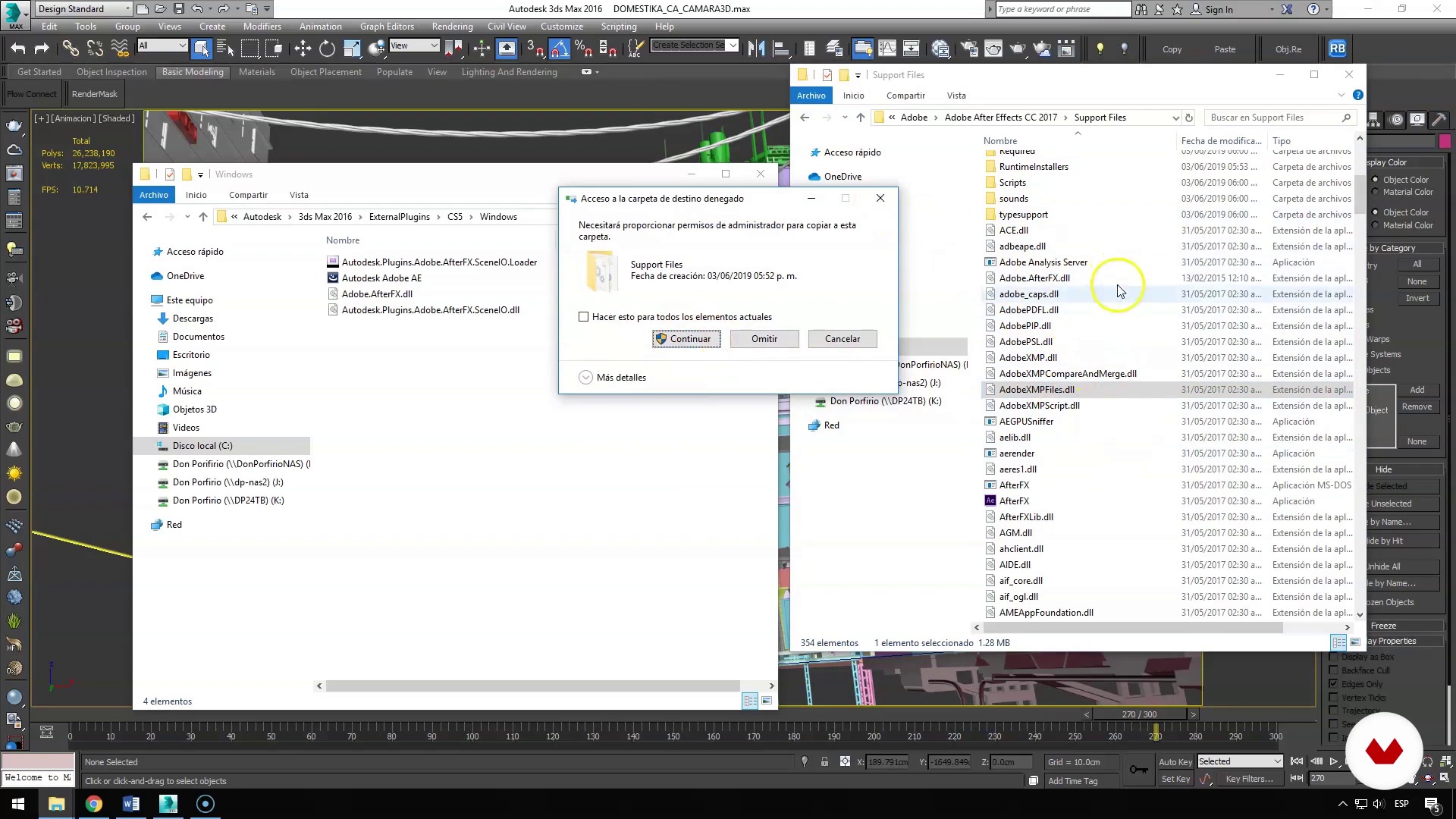Select second Material Color radio button
The image size is (1456, 819).
[1375, 225]
